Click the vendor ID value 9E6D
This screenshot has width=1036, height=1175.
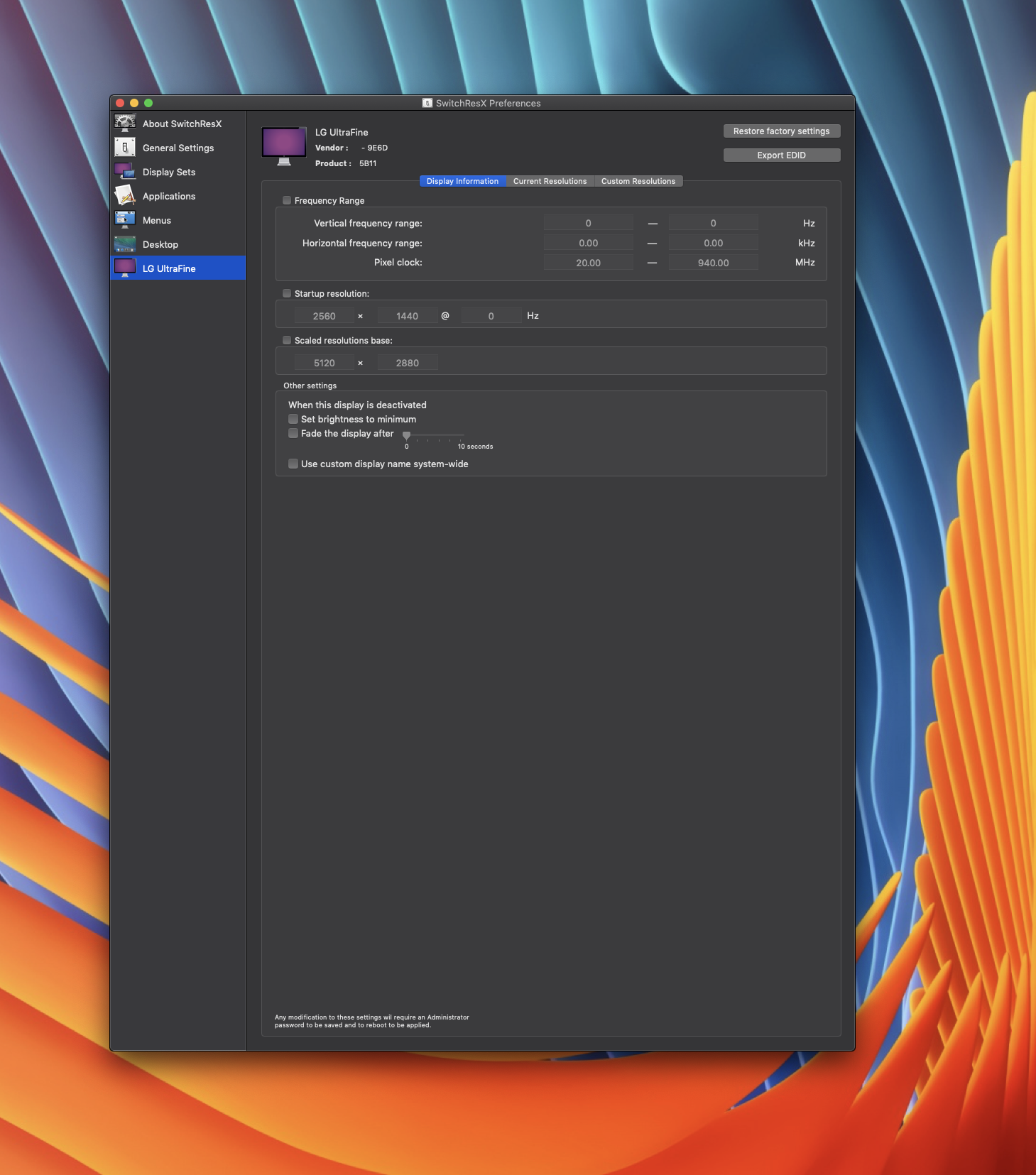pos(377,148)
